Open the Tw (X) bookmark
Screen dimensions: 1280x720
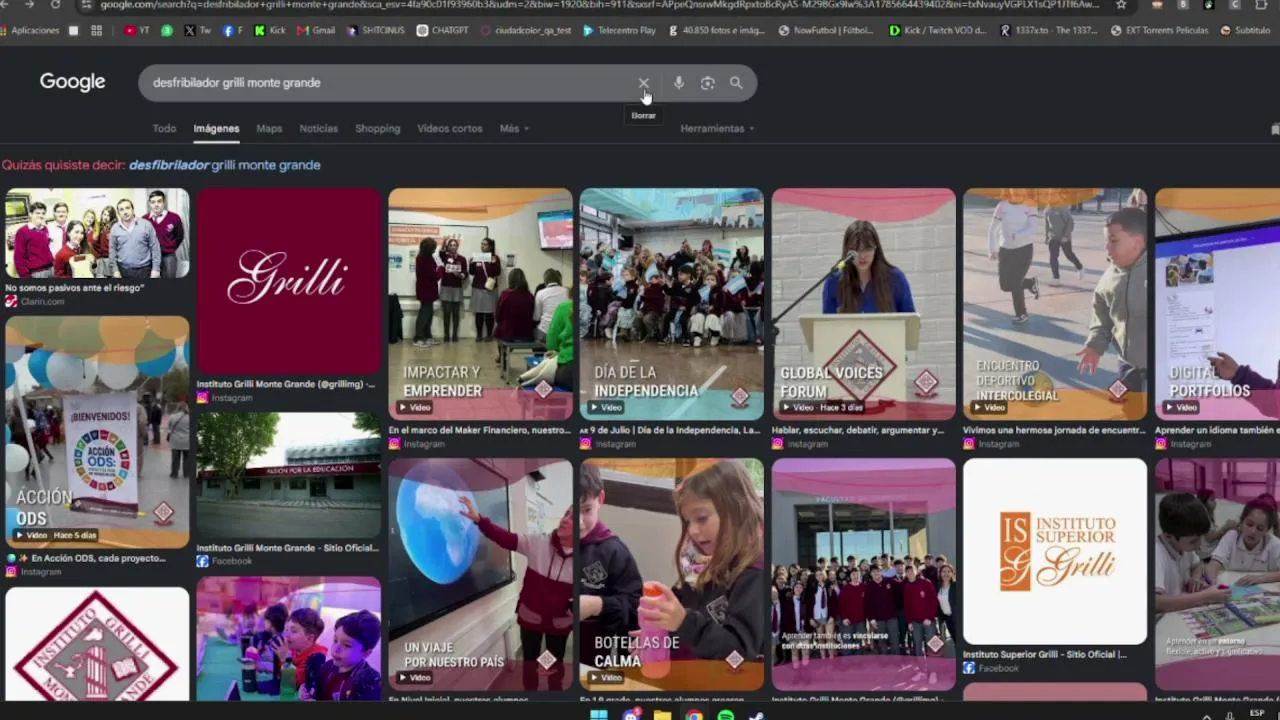(197, 31)
